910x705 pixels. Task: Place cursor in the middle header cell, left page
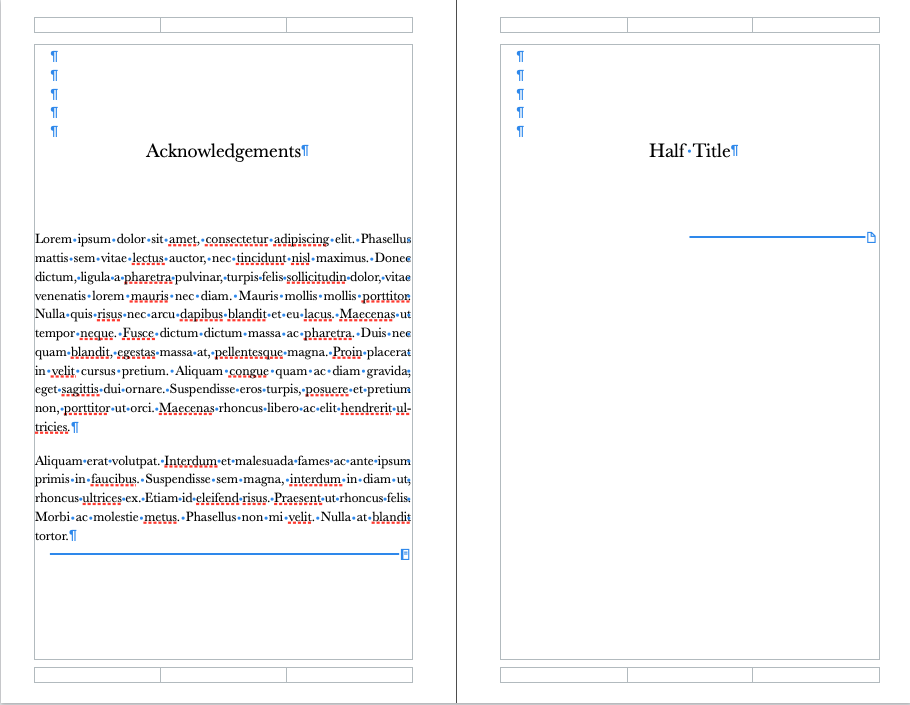[222, 24]
